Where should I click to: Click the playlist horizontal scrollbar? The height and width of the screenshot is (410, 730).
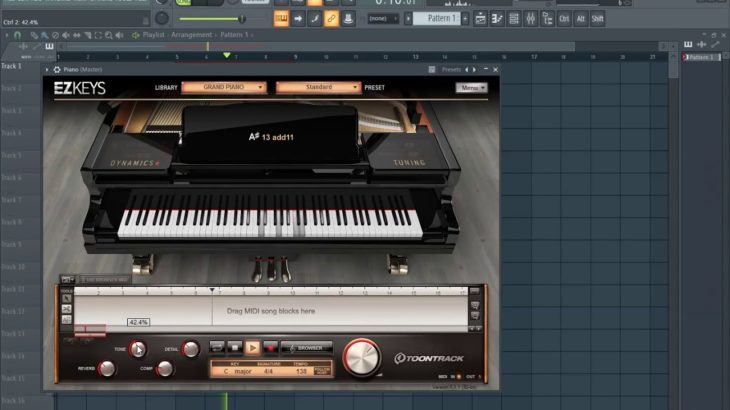[x=319, y=47]
